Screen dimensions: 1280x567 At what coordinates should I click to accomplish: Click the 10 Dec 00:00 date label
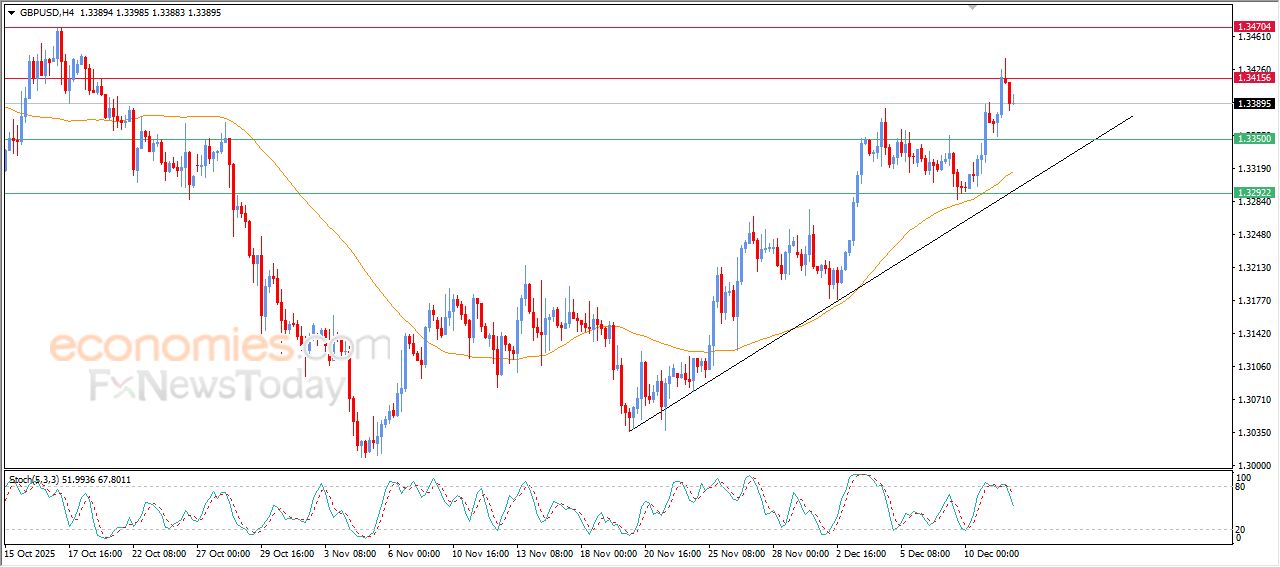click(x=991, y=552)
